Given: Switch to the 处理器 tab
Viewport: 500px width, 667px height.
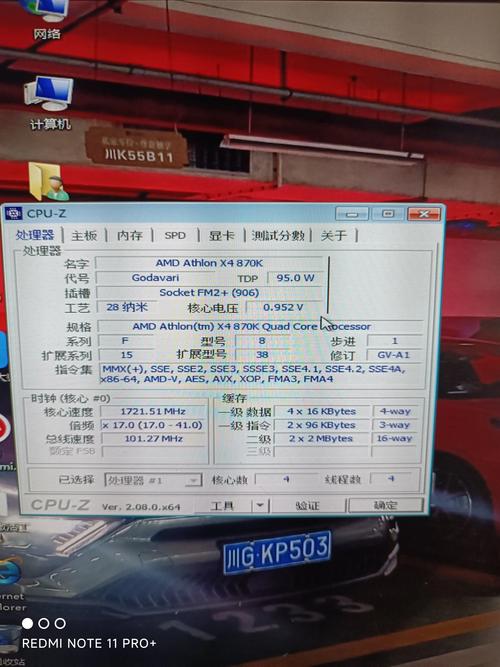Looking at the screenshot, I should click(35, 235).
